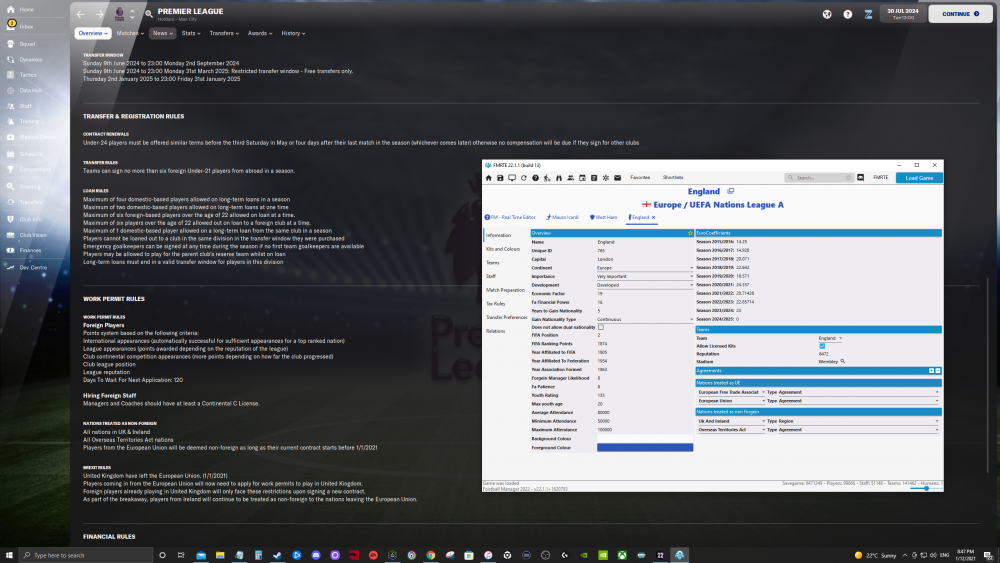
Task: Click the zoom slider in FMRTE status bar
Action: tap(926, 488)
